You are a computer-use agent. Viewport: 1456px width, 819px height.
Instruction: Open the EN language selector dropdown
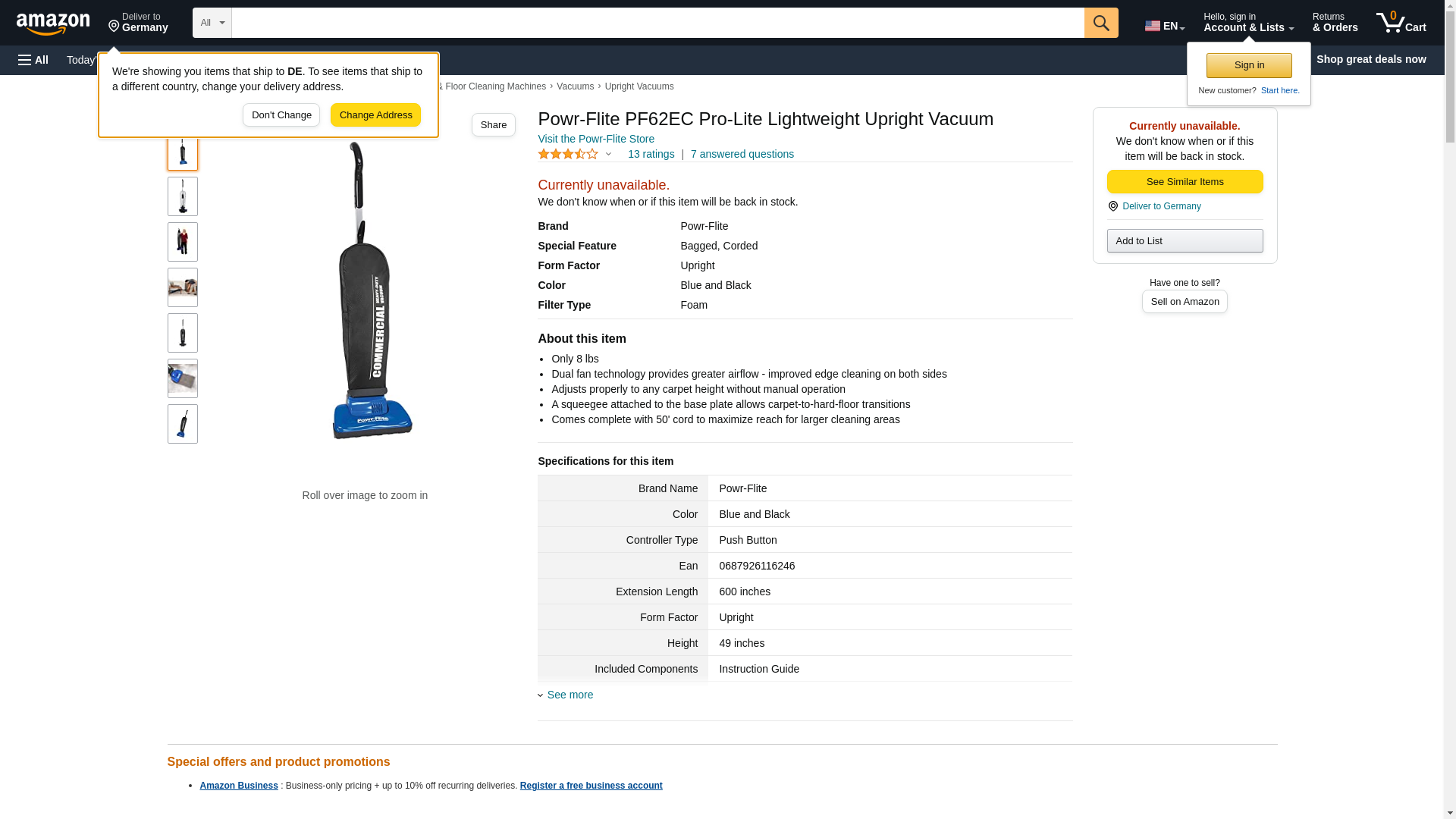point(1165,26)
